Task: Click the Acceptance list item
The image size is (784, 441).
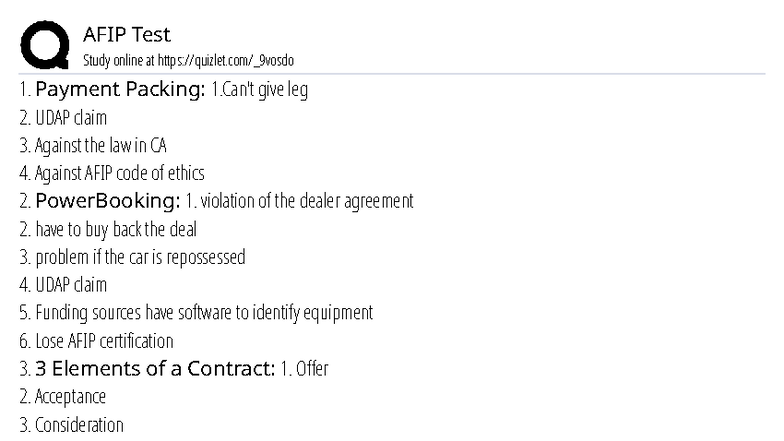Action: (x=62, y=396)
